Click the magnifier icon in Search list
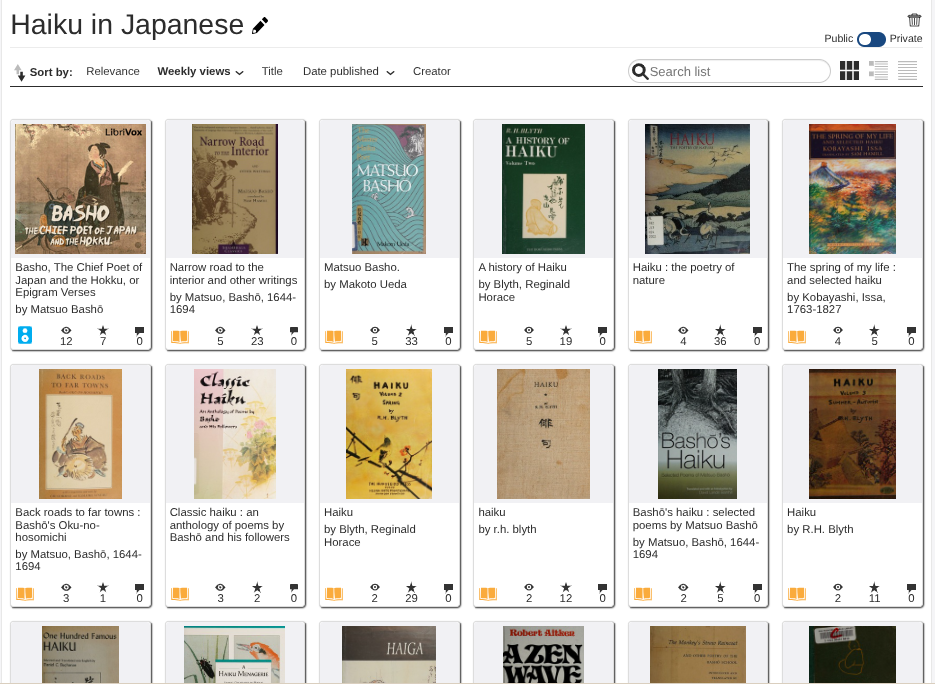 click(640, 72)
